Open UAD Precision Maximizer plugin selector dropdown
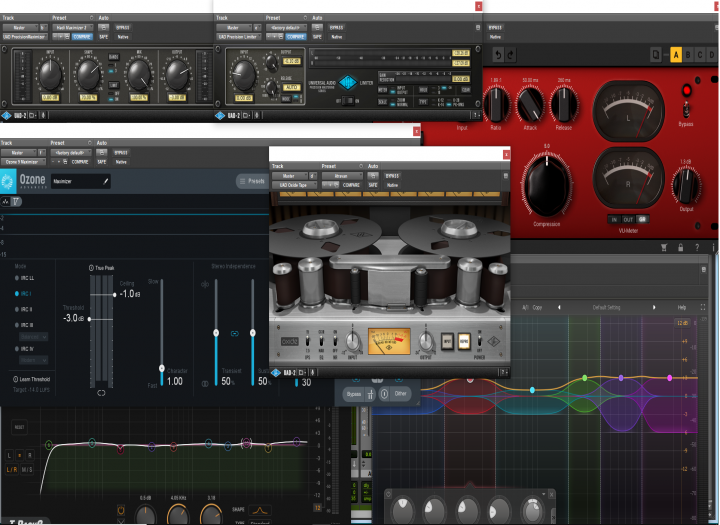The height and width of the screenshot is (525, 720). (x=25, y=37)
